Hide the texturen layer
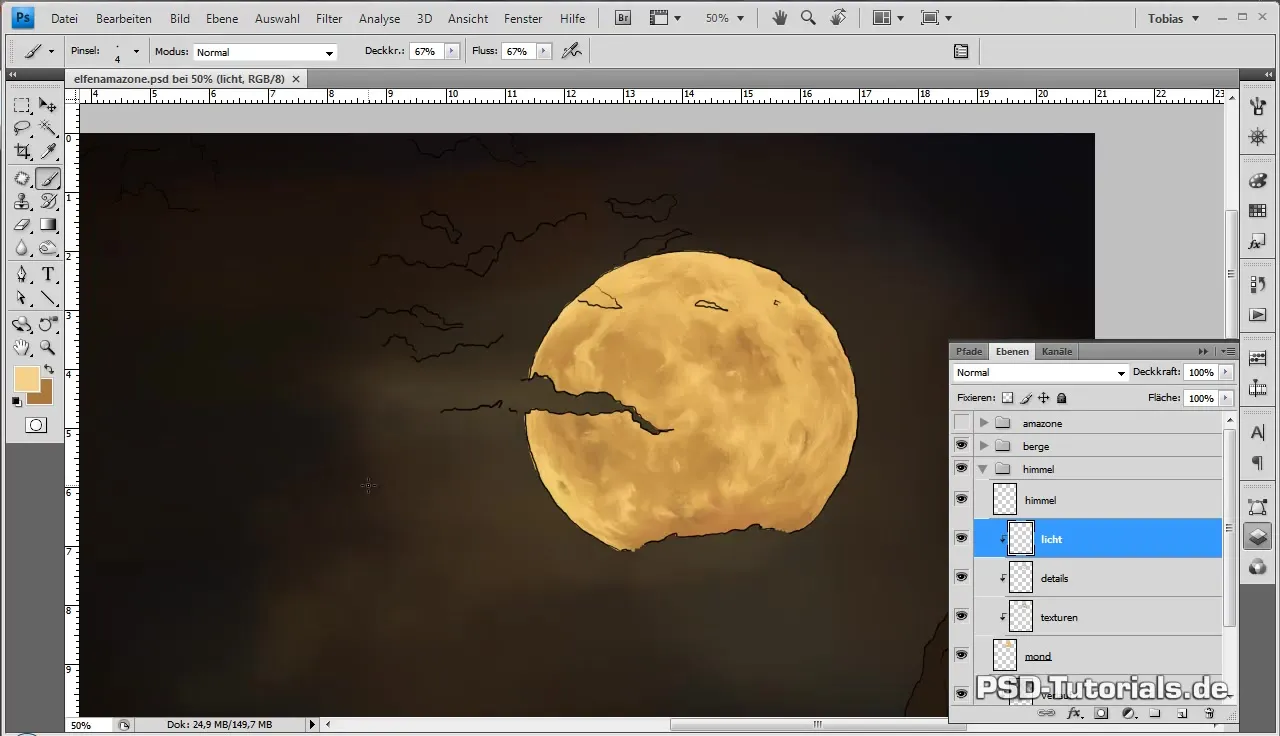 [961, 616]
